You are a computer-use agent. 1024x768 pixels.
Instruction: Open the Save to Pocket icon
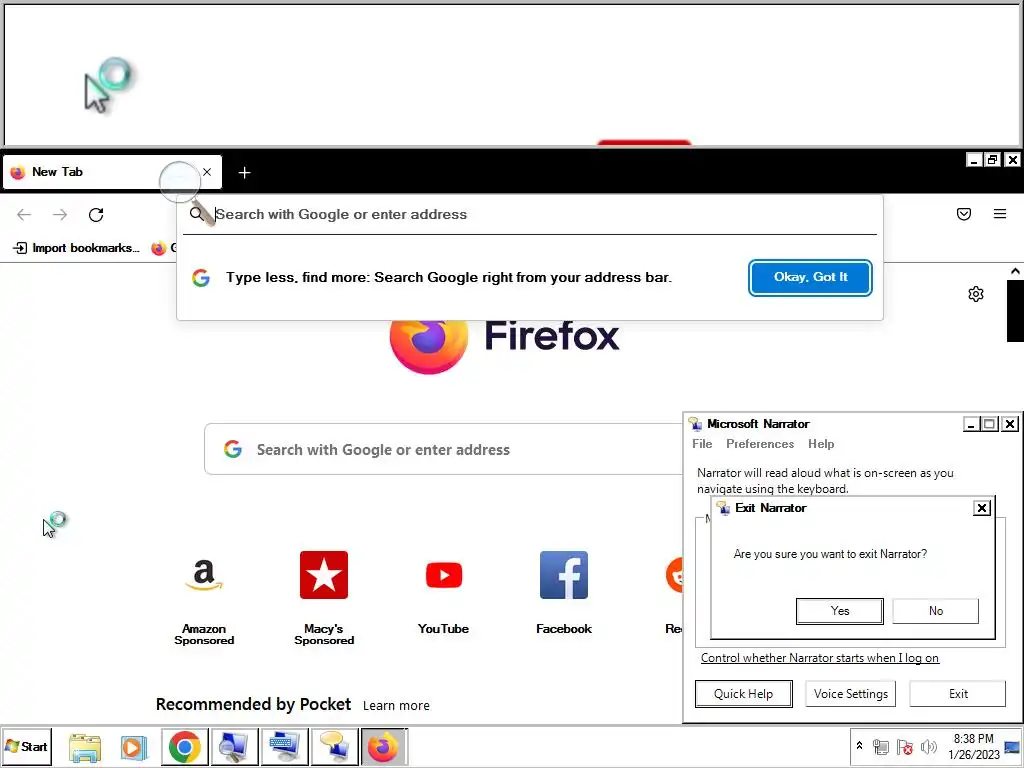[964, 214]
